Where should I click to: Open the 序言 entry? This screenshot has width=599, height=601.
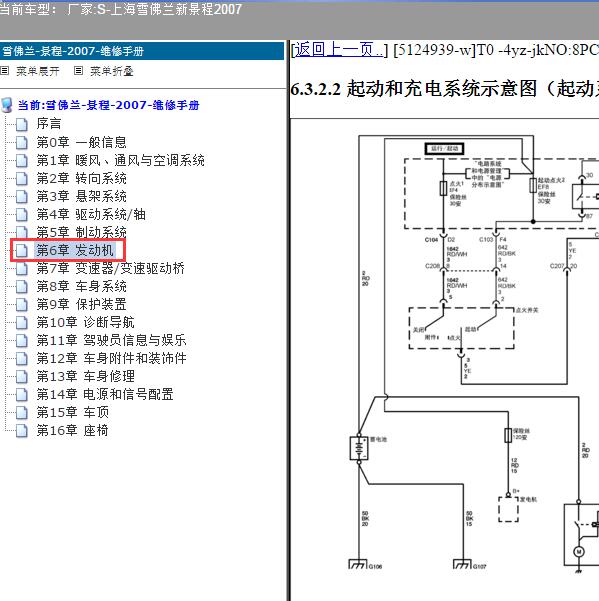pyautogui.click(x=49, y=124)
